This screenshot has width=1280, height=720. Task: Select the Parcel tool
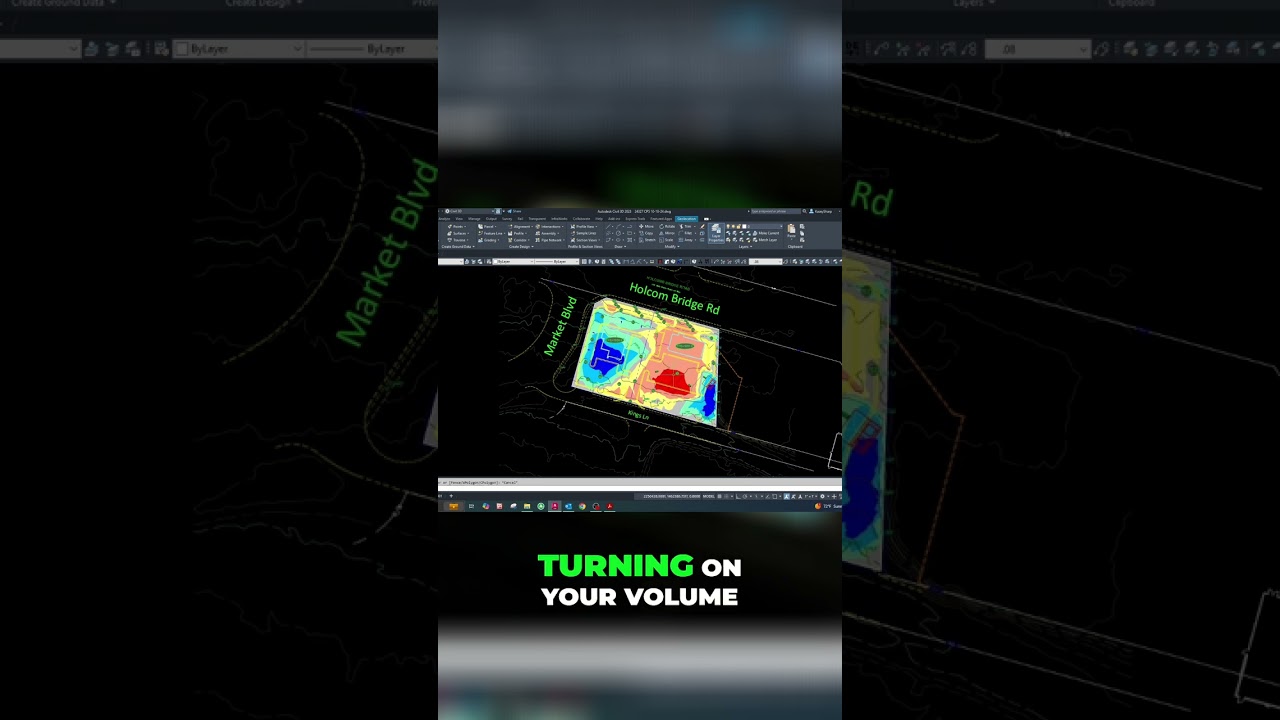[x=487, y=226]
